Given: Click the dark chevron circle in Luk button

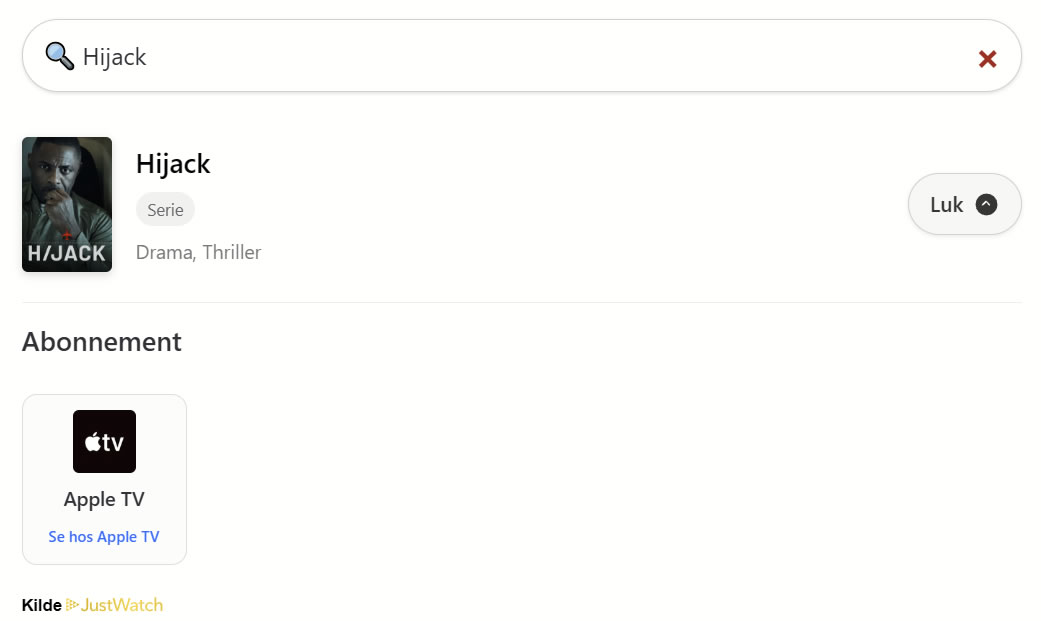Looking at the screenshot, I should pos(986,203).
